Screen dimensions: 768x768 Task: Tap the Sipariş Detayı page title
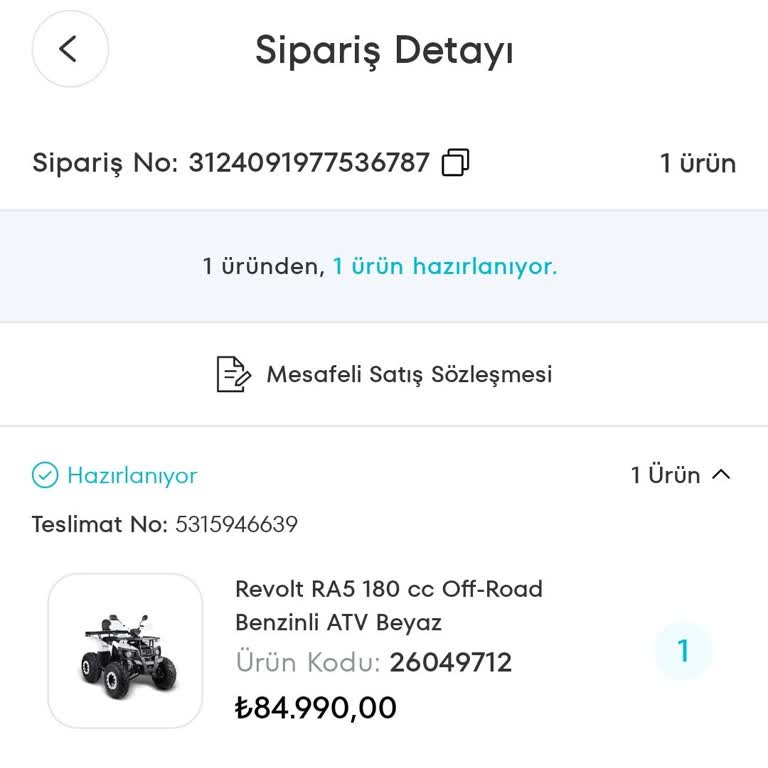click(x=384, y=49)
